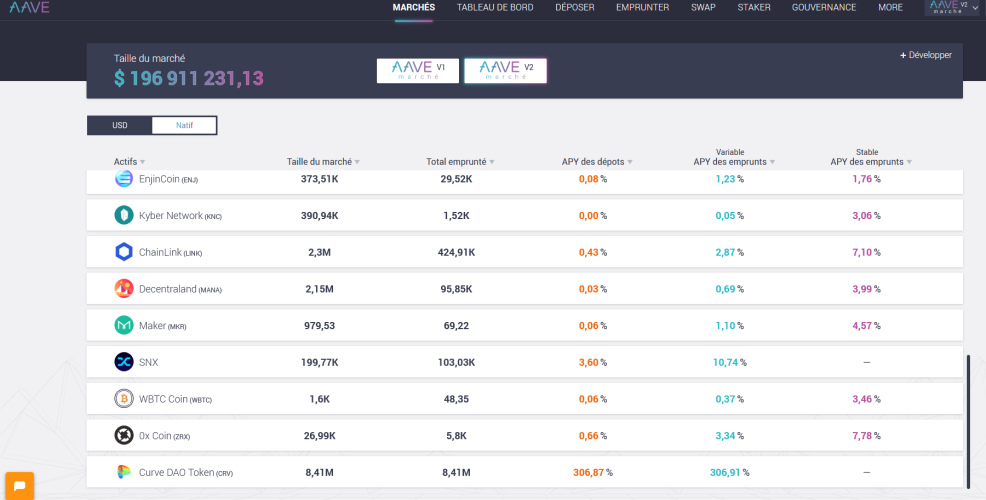Click the WBTC Coin icon

[124, 399]
